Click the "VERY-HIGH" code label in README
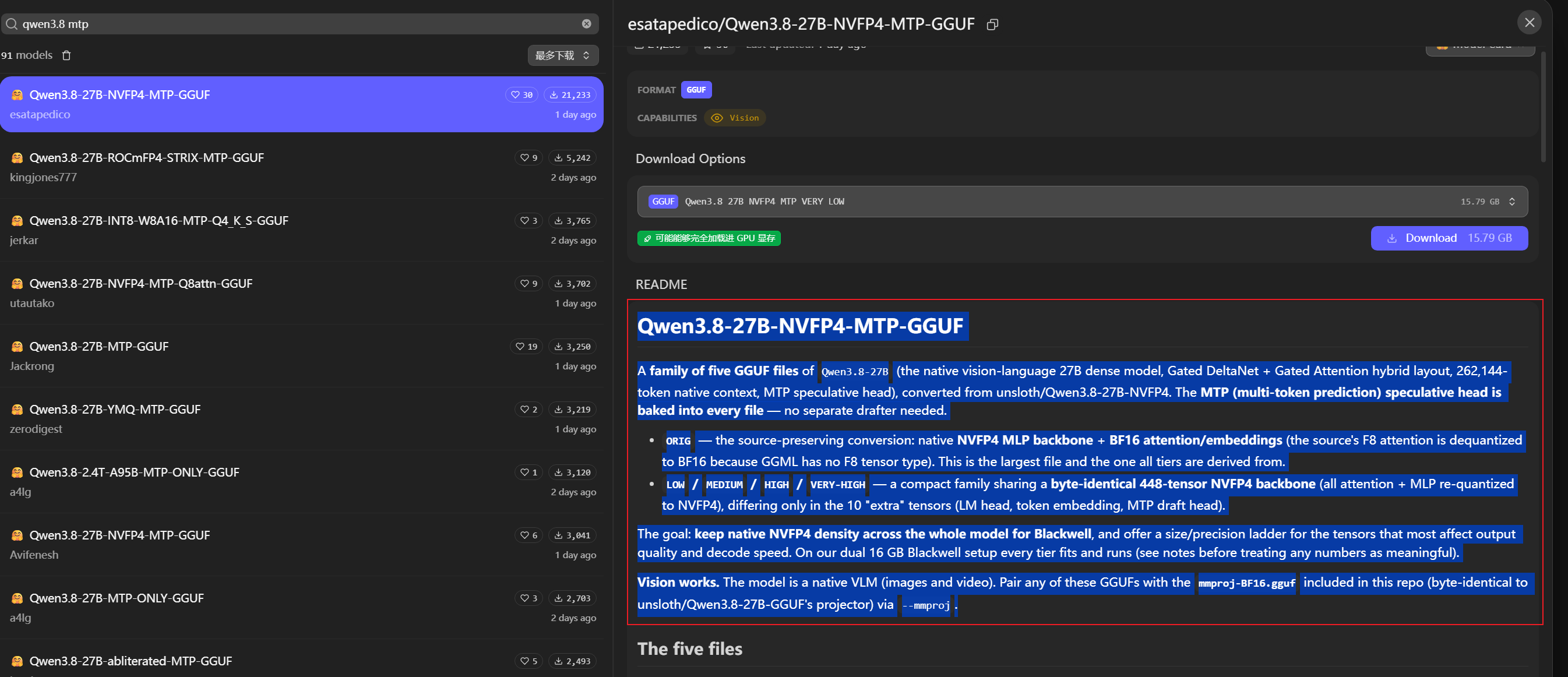 (x=837, y=485)
